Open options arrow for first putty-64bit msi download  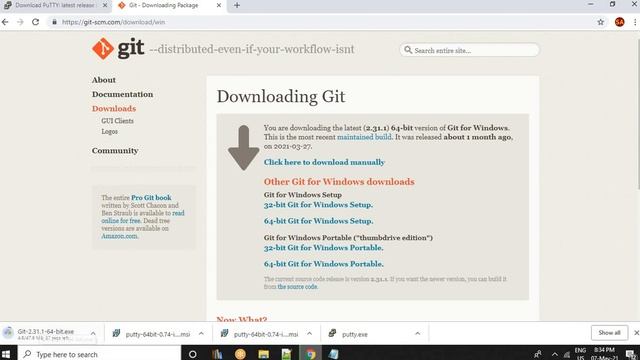point(201,333)
